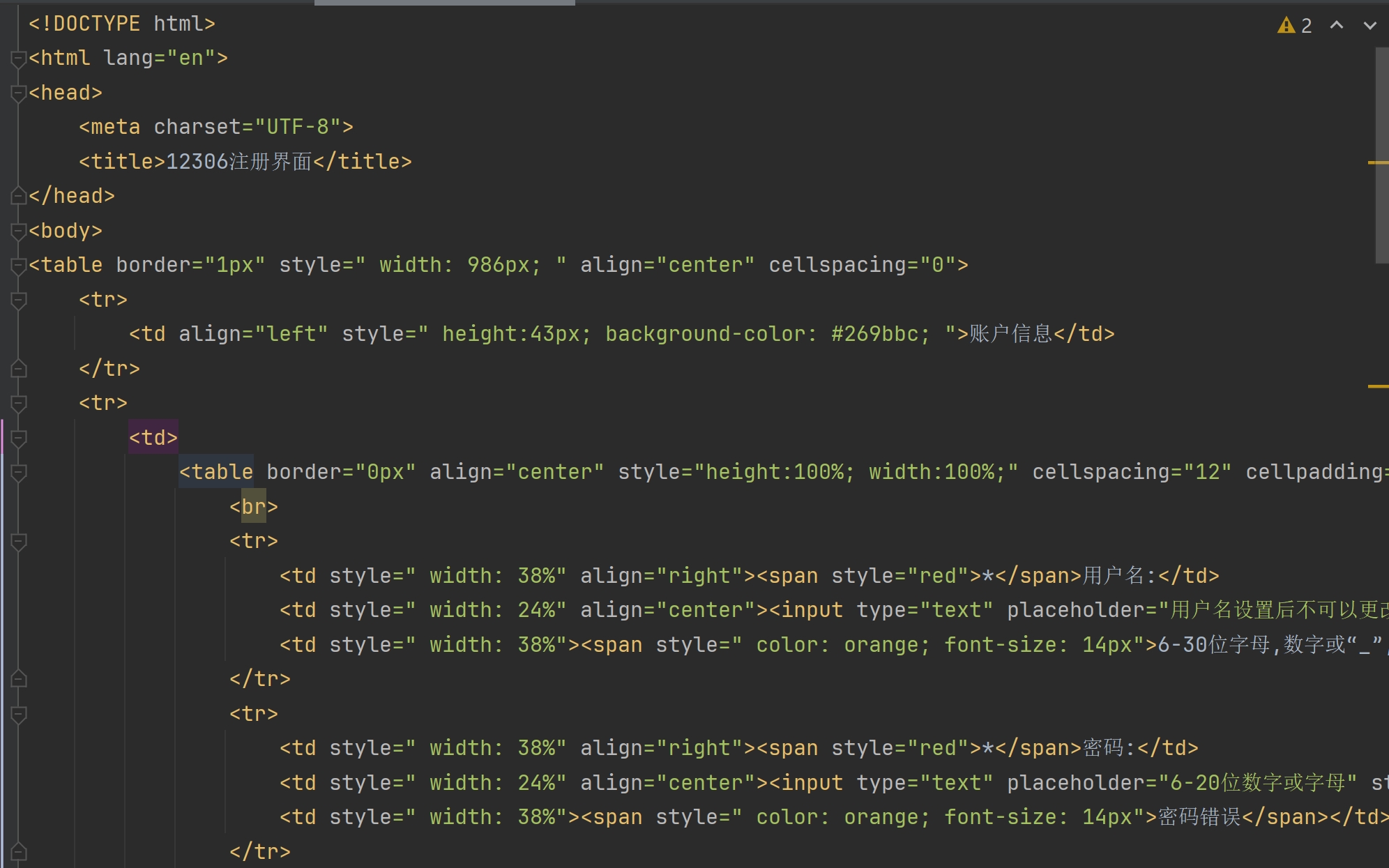Click the placeholder "6-20位数字或字母"
The width and height of the screenshot is (1389, 868).
tap(1258, 783)
